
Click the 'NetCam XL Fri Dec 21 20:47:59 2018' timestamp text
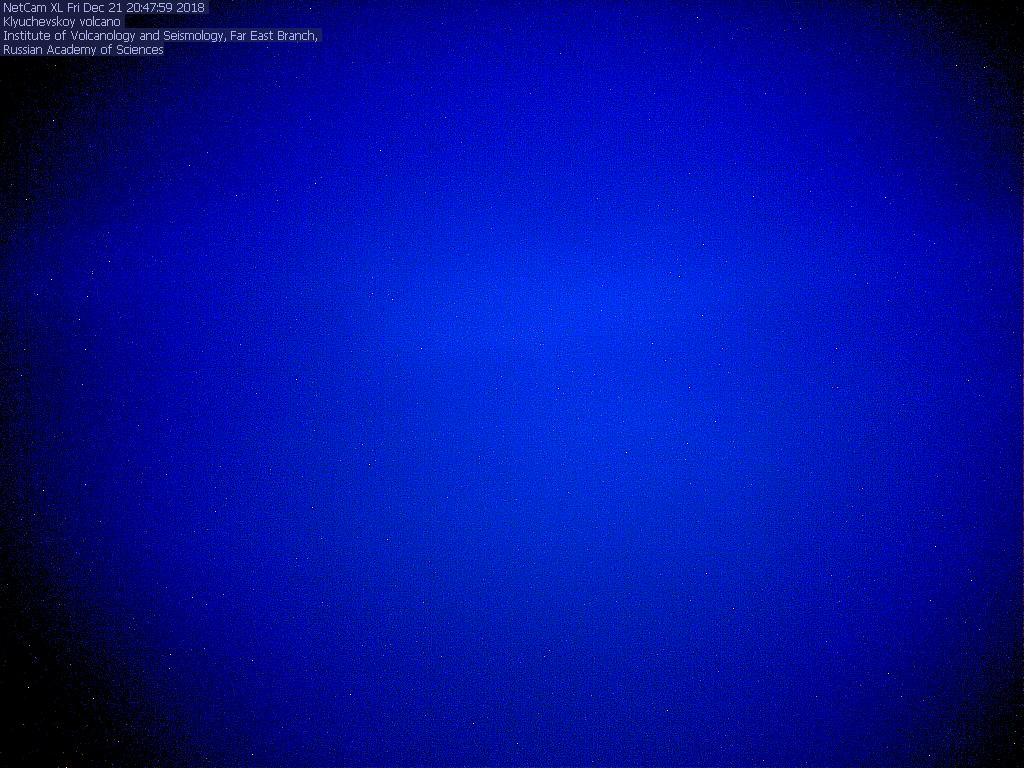104,8
